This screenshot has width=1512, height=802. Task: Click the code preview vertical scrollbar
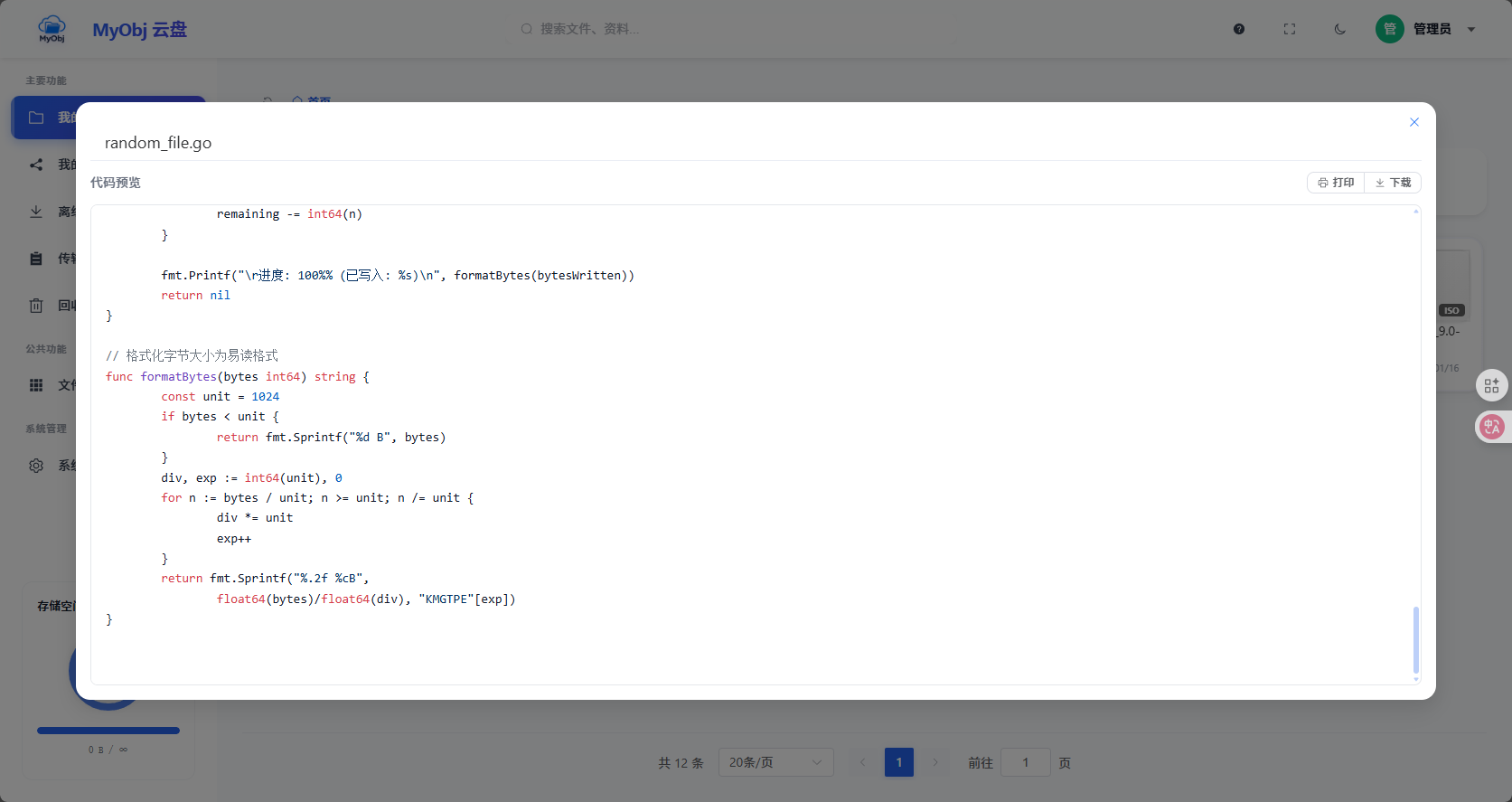pos(1415,640)
